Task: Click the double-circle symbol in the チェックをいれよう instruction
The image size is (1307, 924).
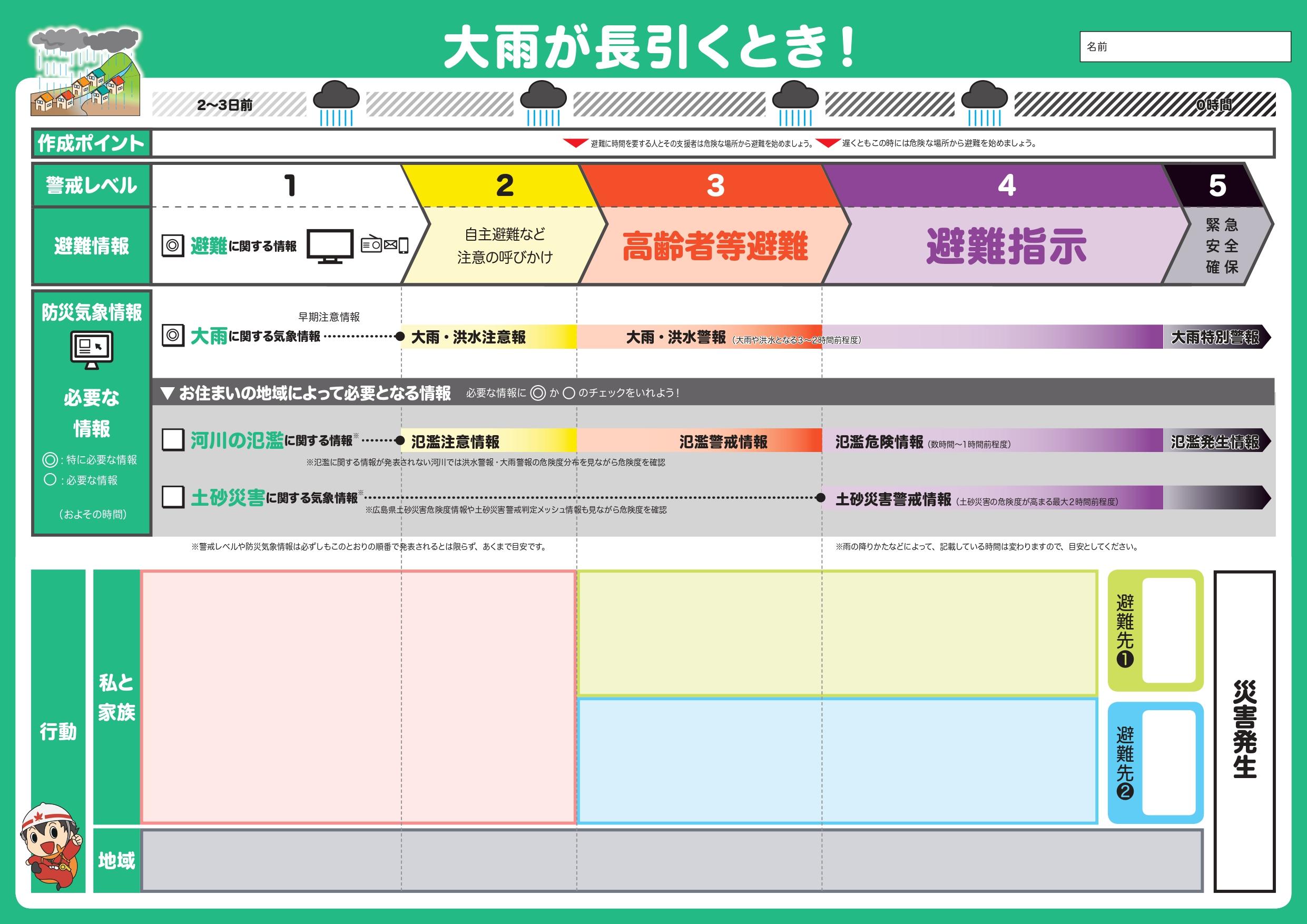Action: click(537, 393)
